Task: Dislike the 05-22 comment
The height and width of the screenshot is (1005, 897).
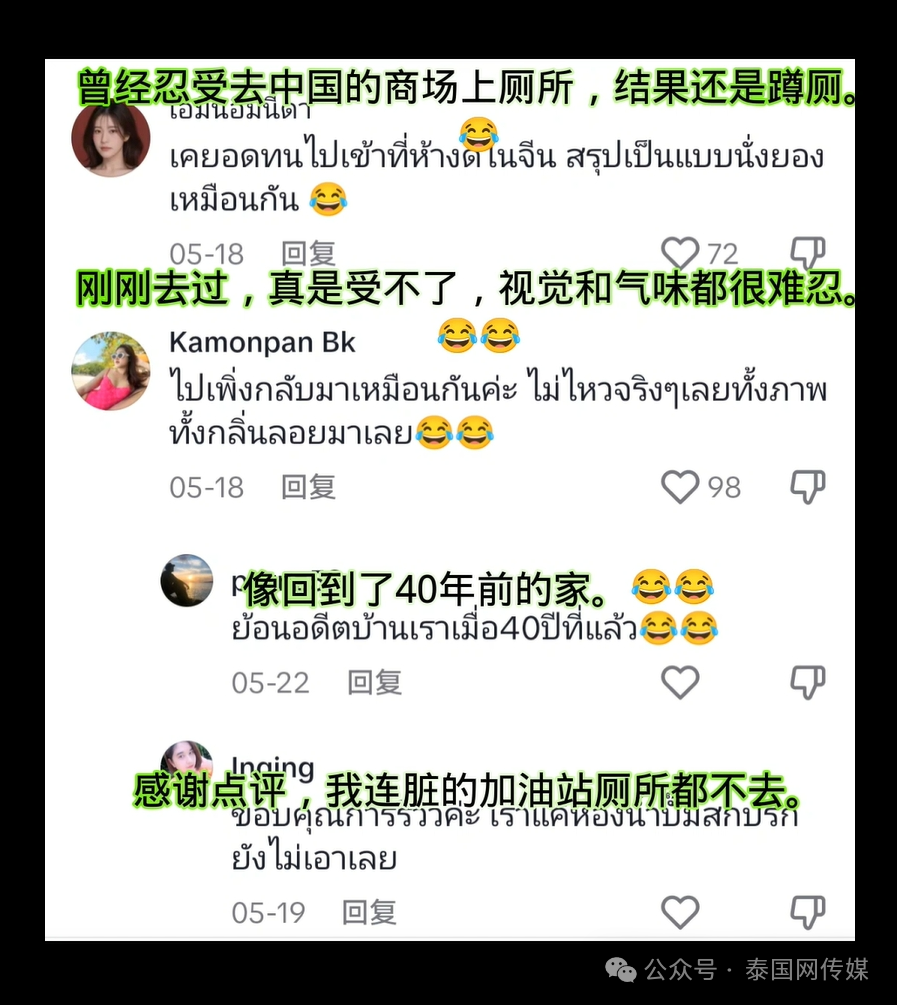Action: coord(808,682)
